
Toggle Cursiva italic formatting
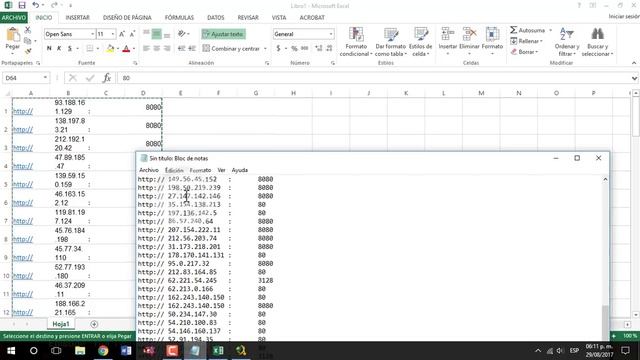59,48
